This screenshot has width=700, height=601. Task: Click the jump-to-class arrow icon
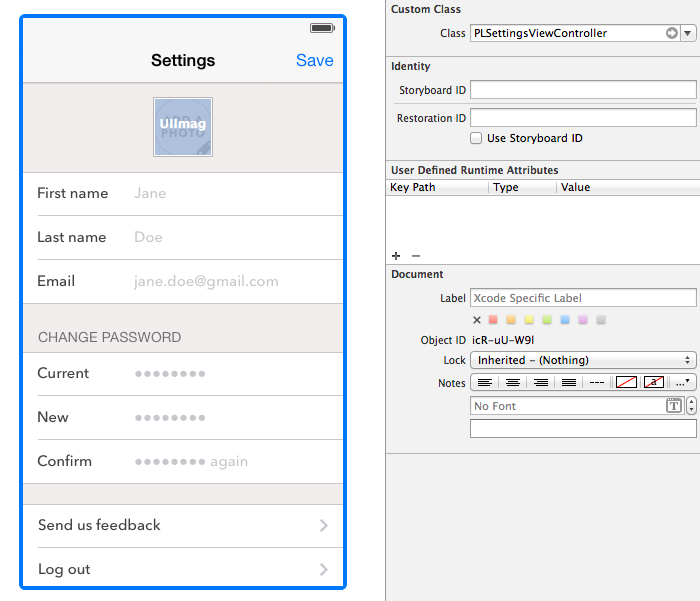pyautogui.click(x=671, y=33)
